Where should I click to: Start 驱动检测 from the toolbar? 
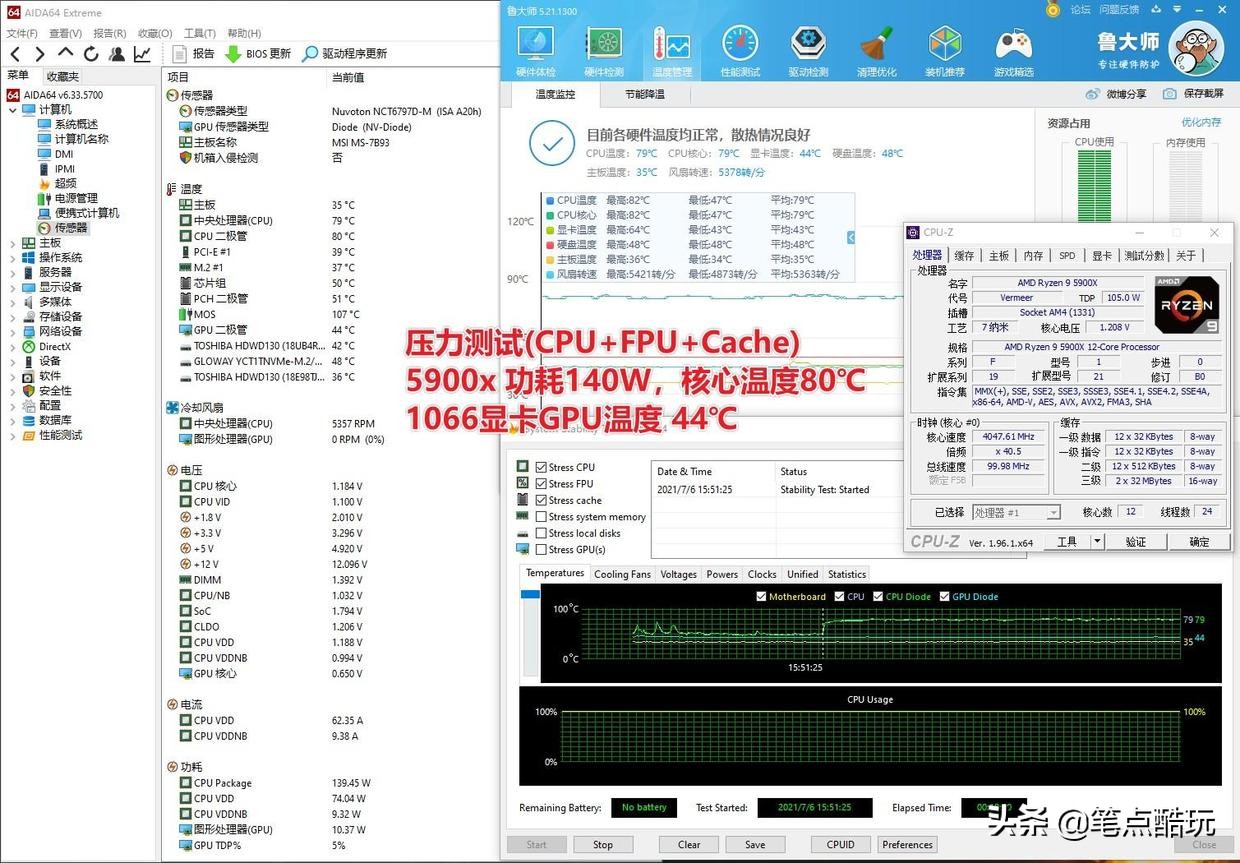(x=808, y=48)
